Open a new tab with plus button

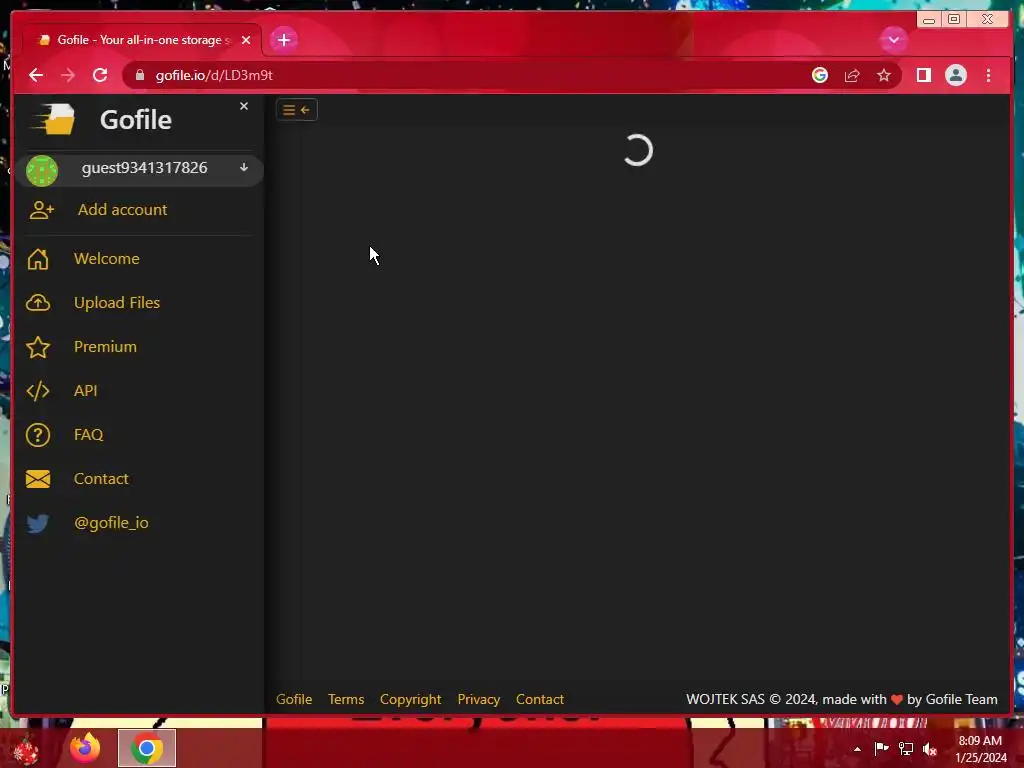[284, 40]
